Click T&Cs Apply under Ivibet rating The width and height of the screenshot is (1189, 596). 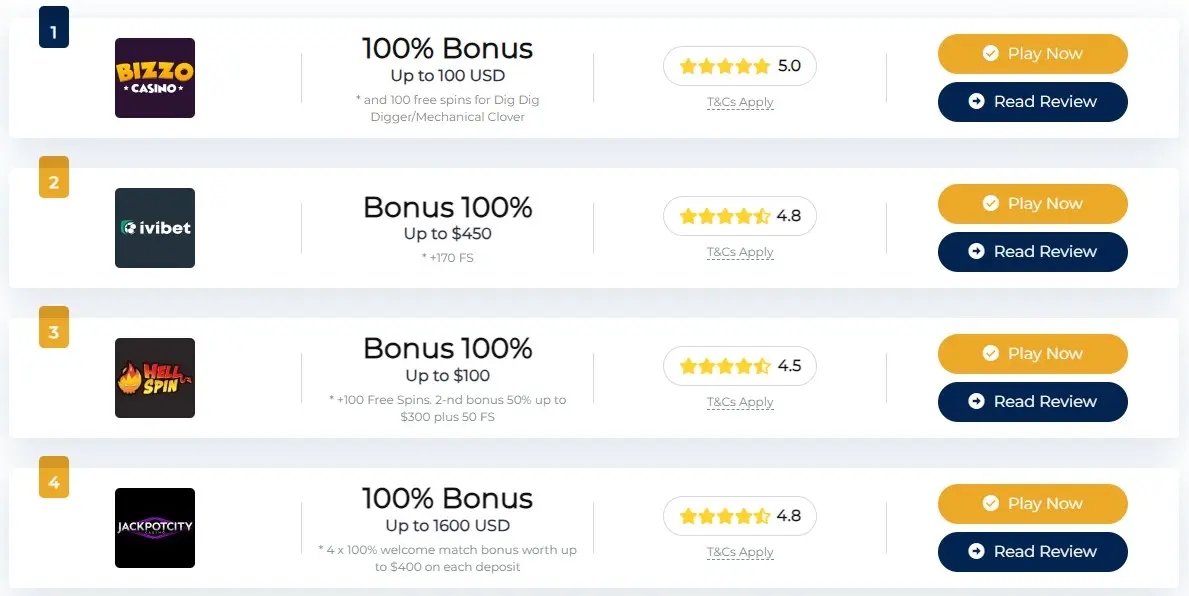pos(740,252)
